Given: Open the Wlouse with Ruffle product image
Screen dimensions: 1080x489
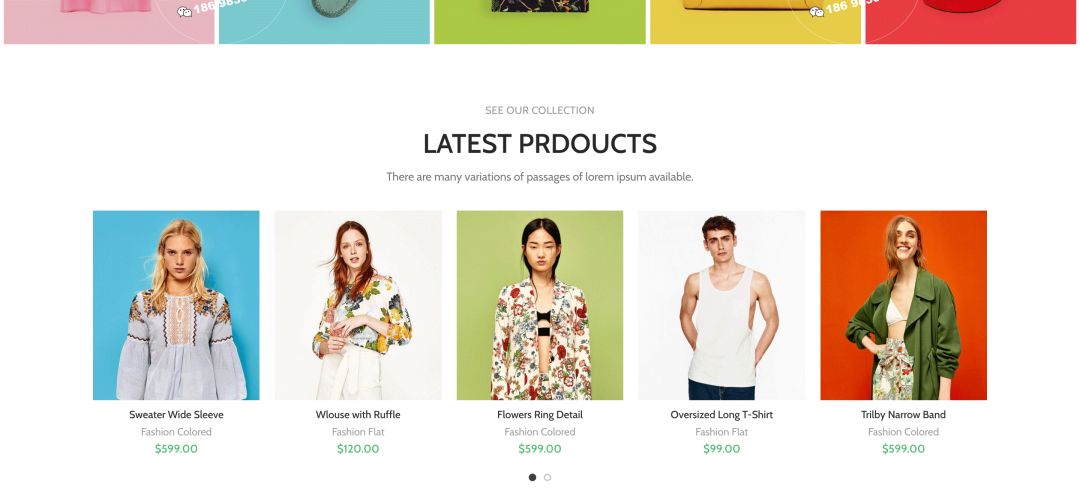Looking at the screenshot, I should (x=358, y=305).
